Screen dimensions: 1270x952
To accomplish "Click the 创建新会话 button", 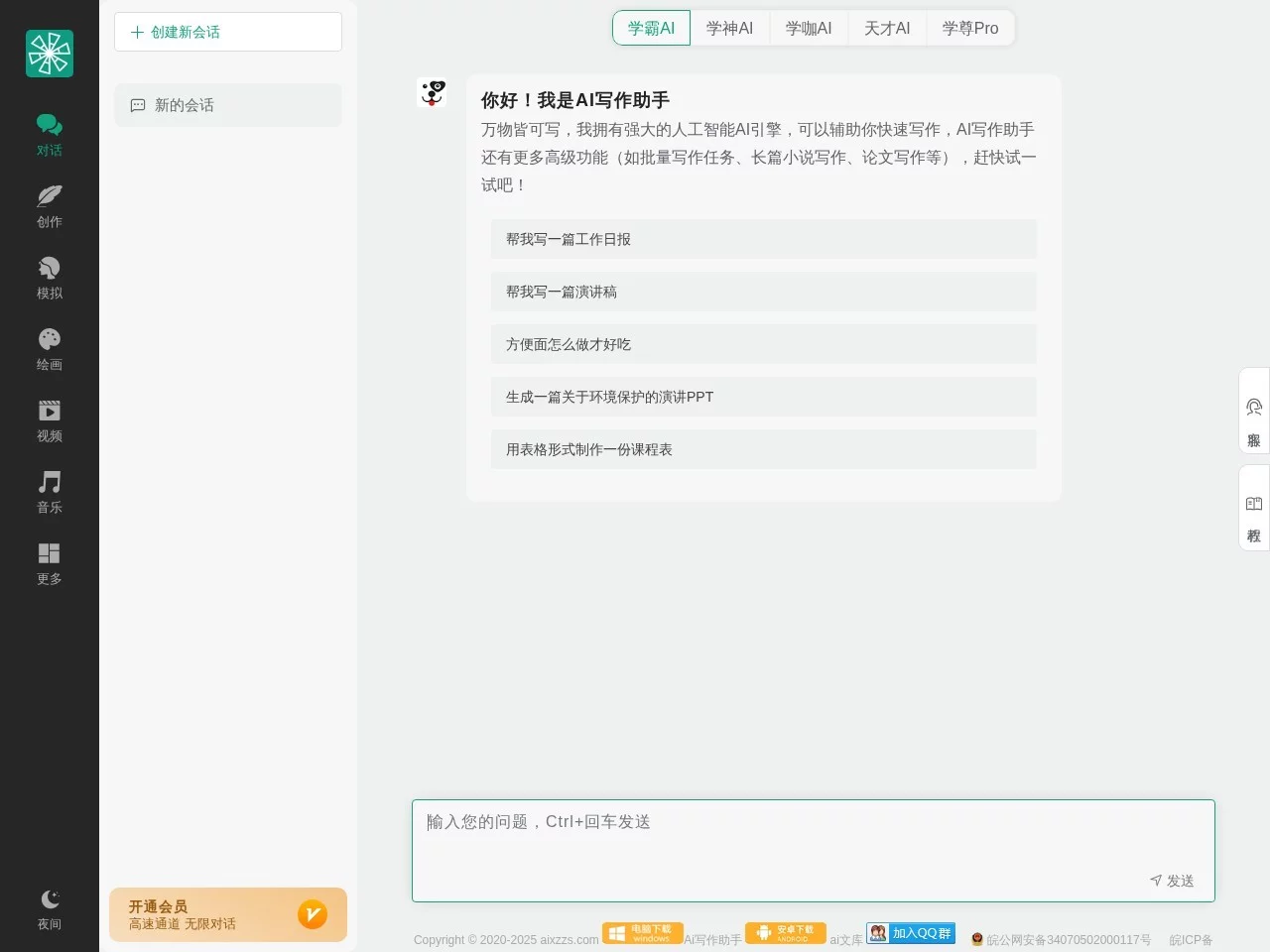I will pyautogui.click(x=228, y=32).
